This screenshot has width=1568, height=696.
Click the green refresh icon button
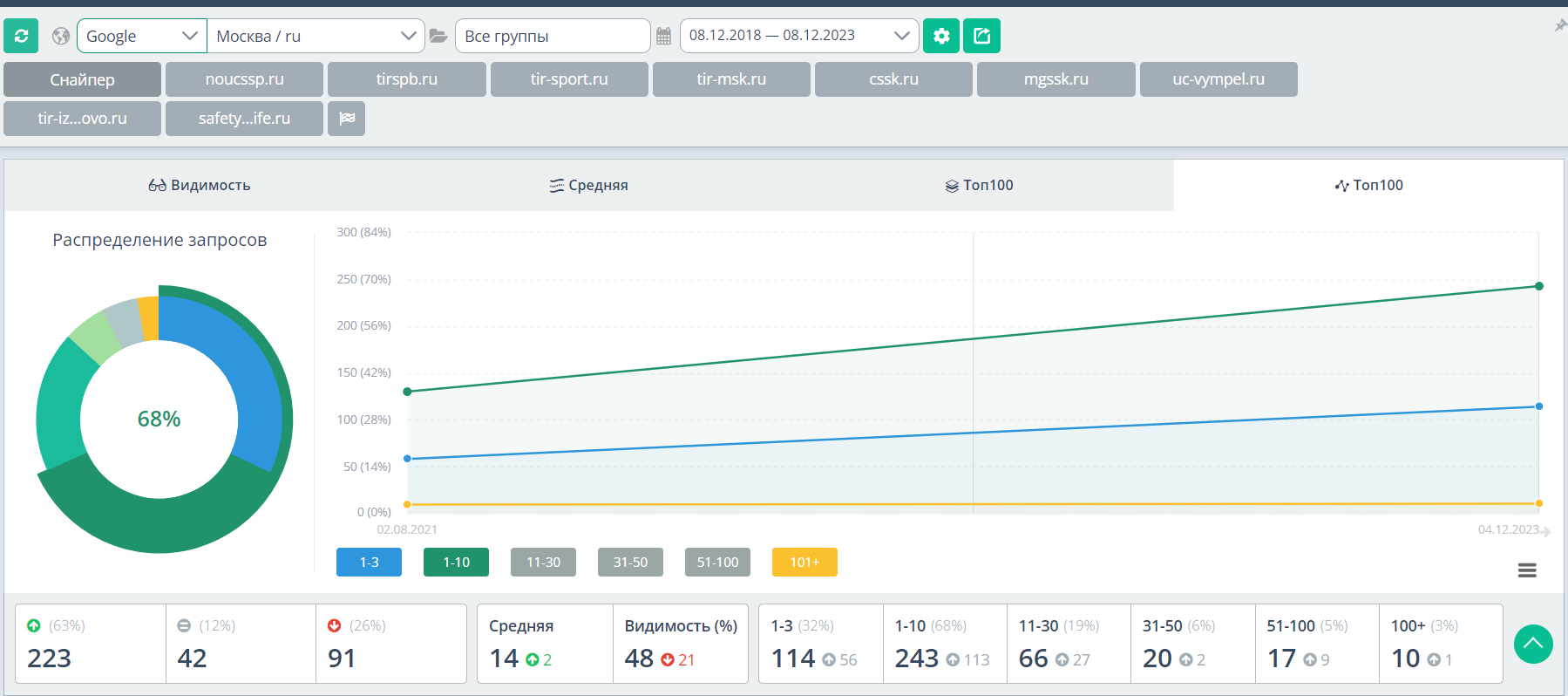pyautogui.click(x=21, y=36)
